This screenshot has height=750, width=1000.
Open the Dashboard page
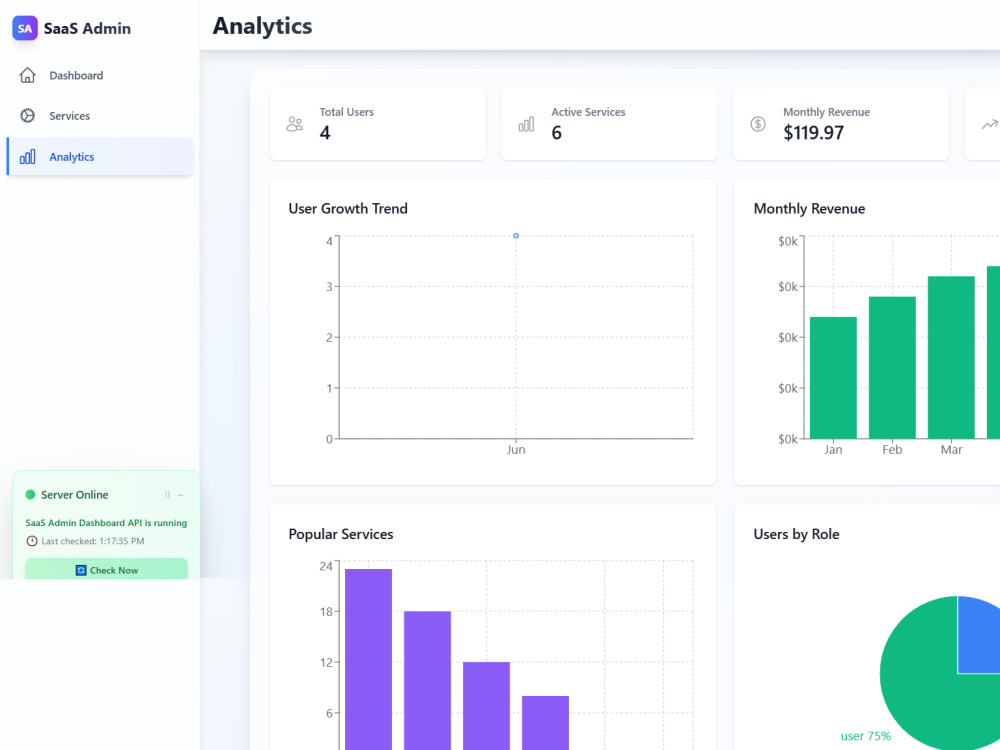(99, 75)
